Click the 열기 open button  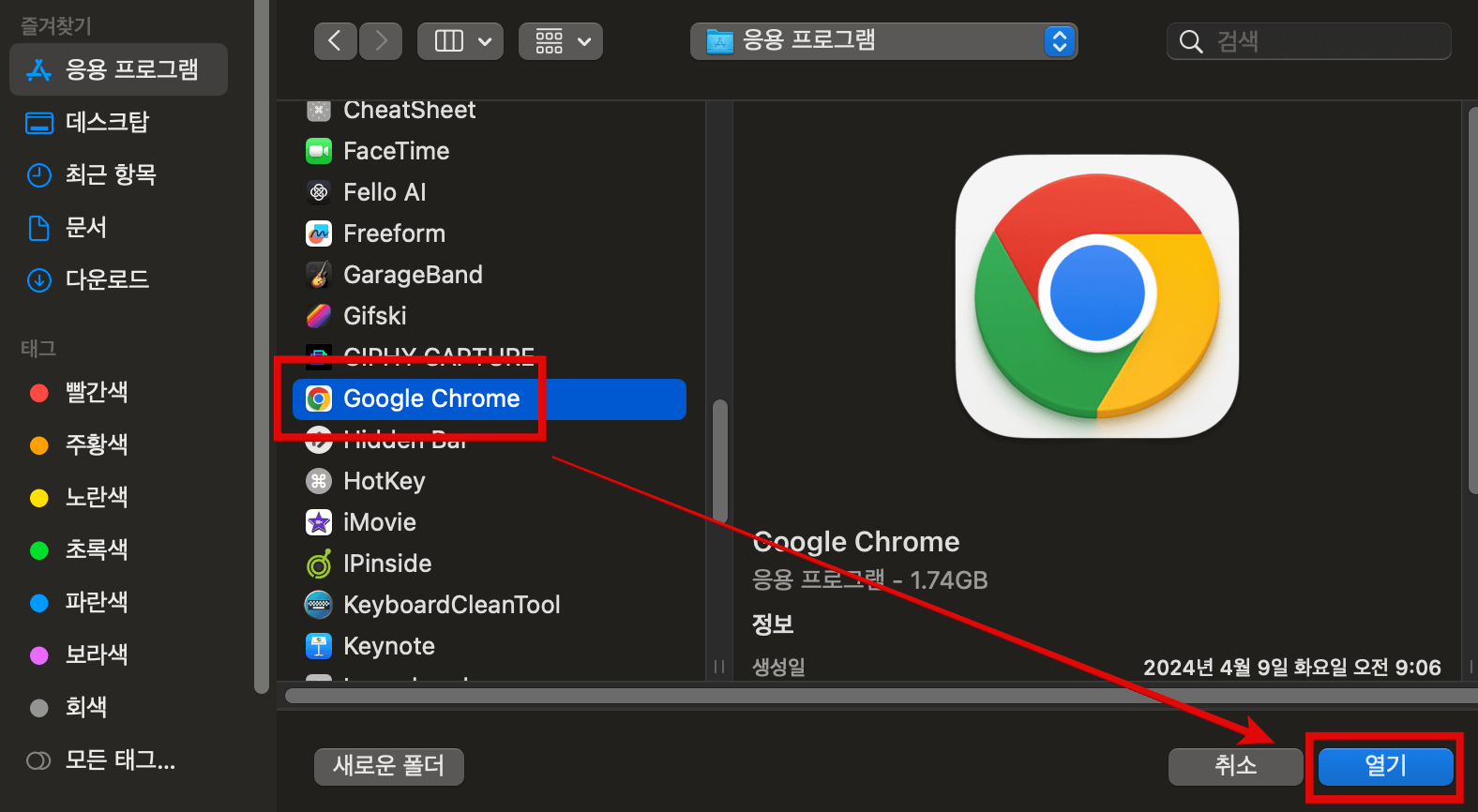click(1386, 766)
